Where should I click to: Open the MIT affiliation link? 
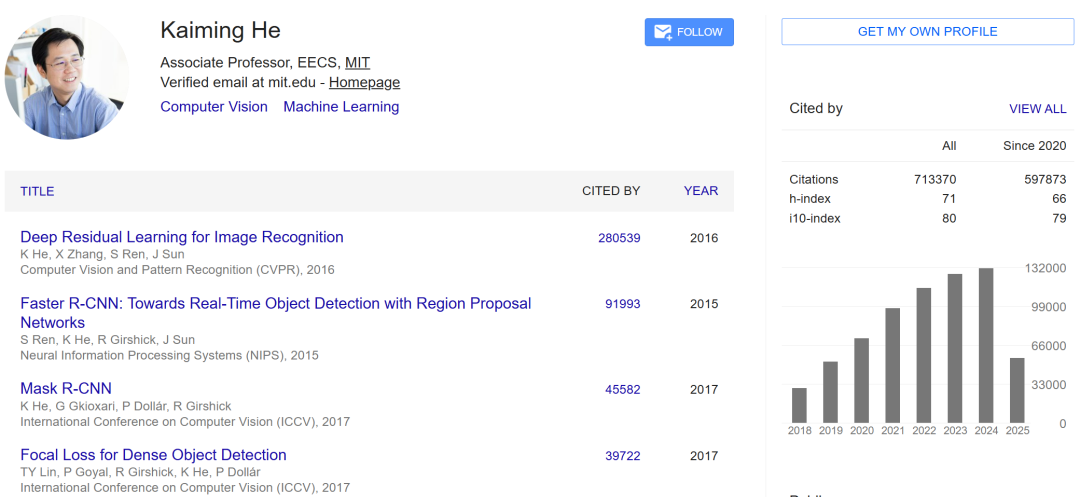(357, 63)
